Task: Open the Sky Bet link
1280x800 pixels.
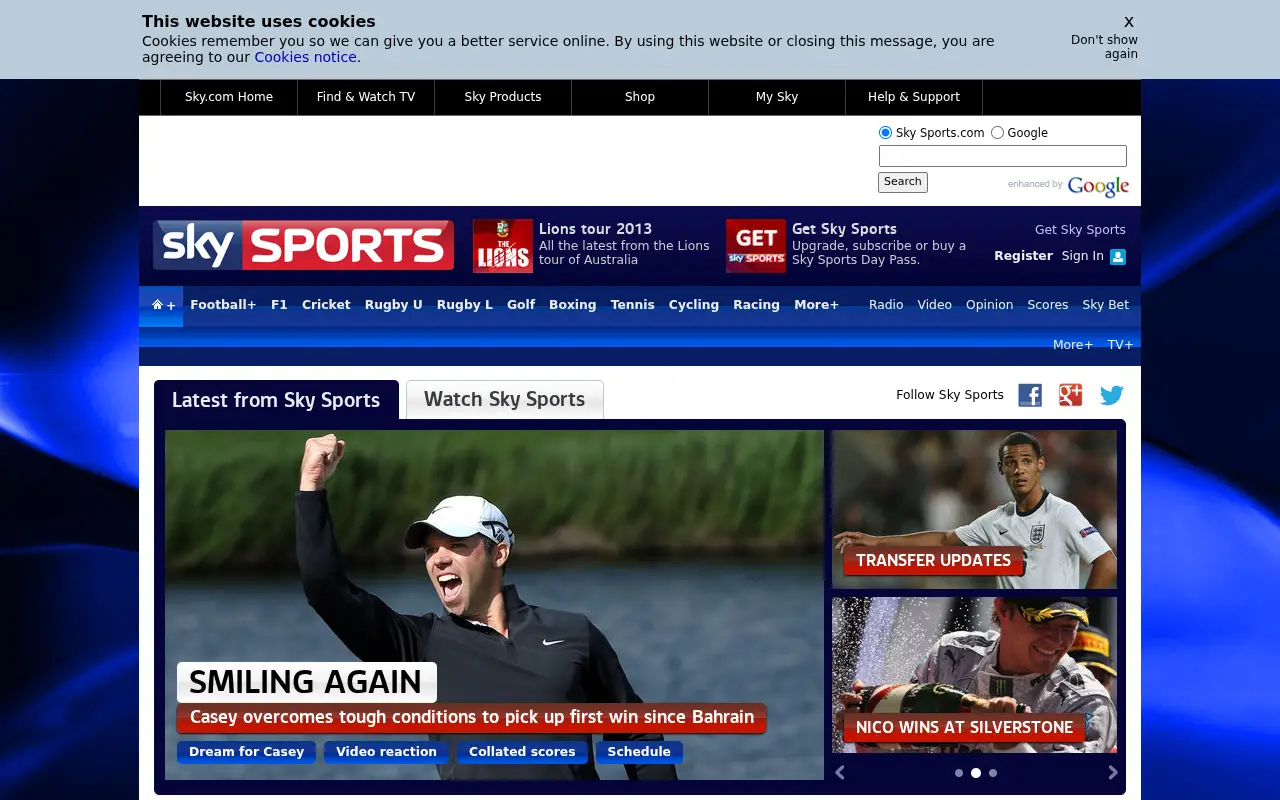Action: tap(1106, 305)
